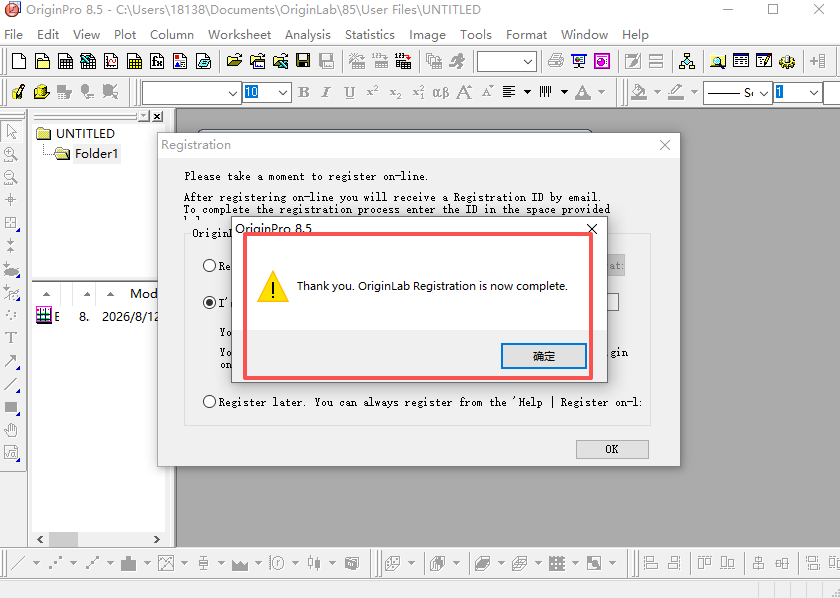This screenshot has width=840, height=598.
Task: Select the Zoom Out tool
Action: click(11, 177)
